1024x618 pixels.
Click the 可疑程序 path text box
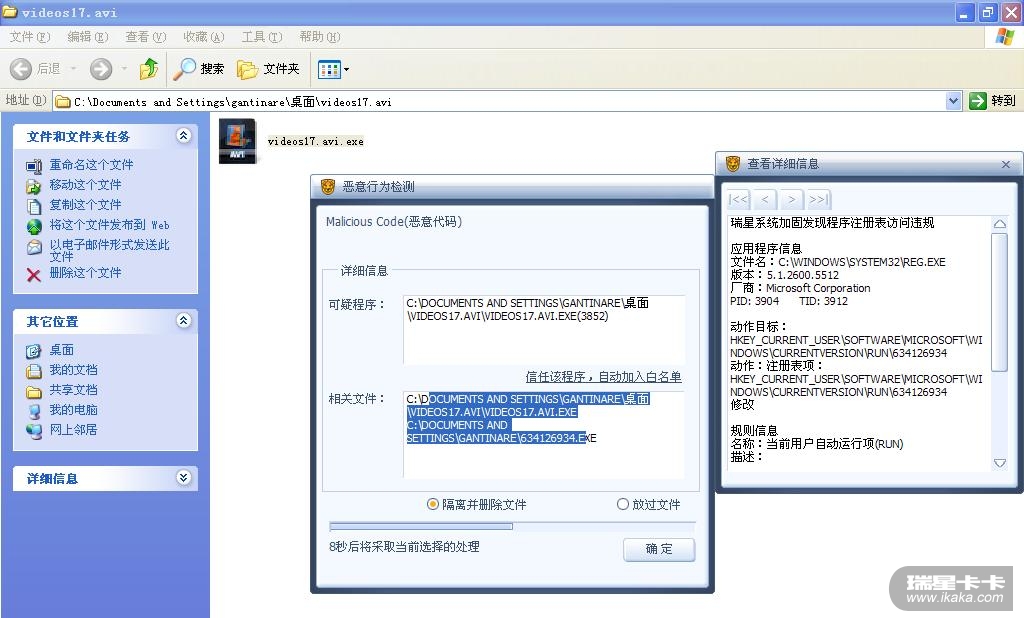tap(543, 329)
